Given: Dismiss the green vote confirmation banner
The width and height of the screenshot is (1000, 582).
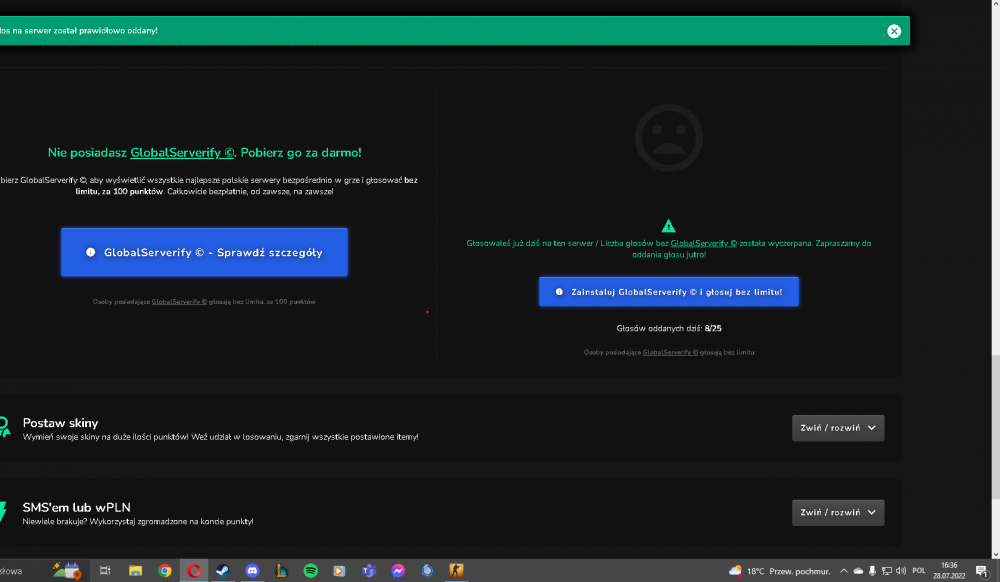Looking at the screenshot, I should 894,31.
